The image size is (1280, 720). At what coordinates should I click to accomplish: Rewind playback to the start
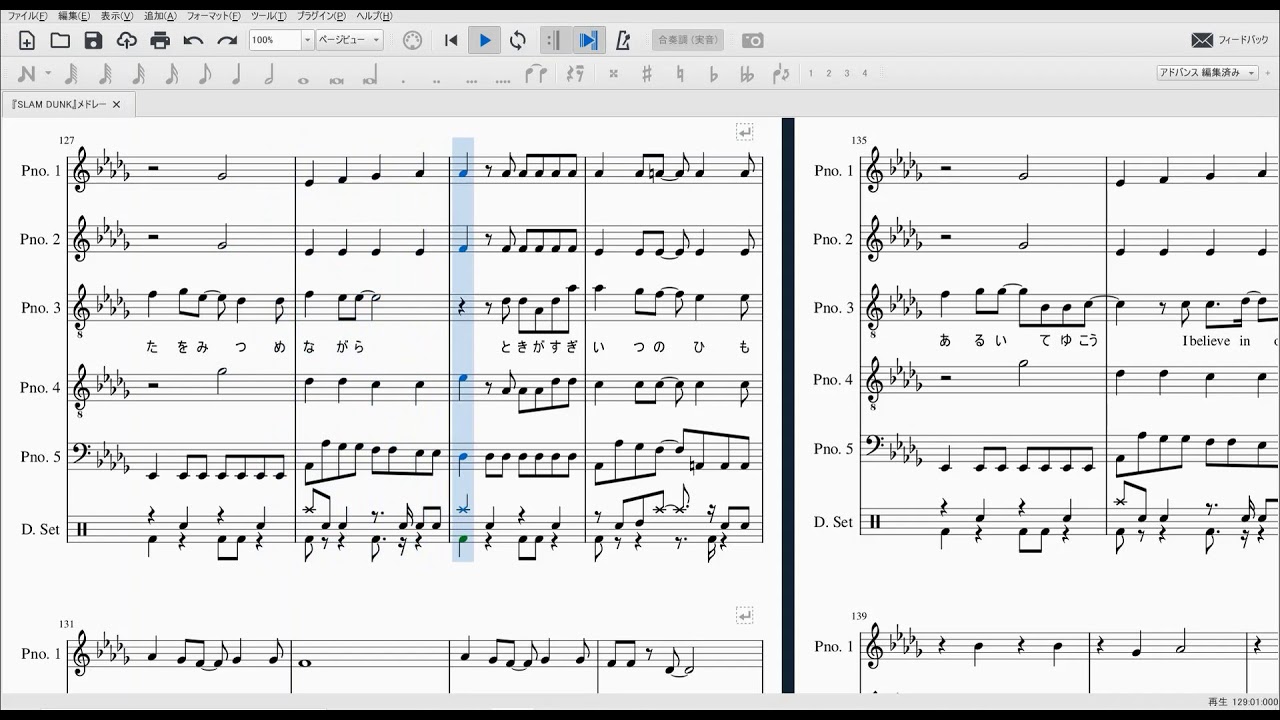pyautogui.click(x=451, y=40)
